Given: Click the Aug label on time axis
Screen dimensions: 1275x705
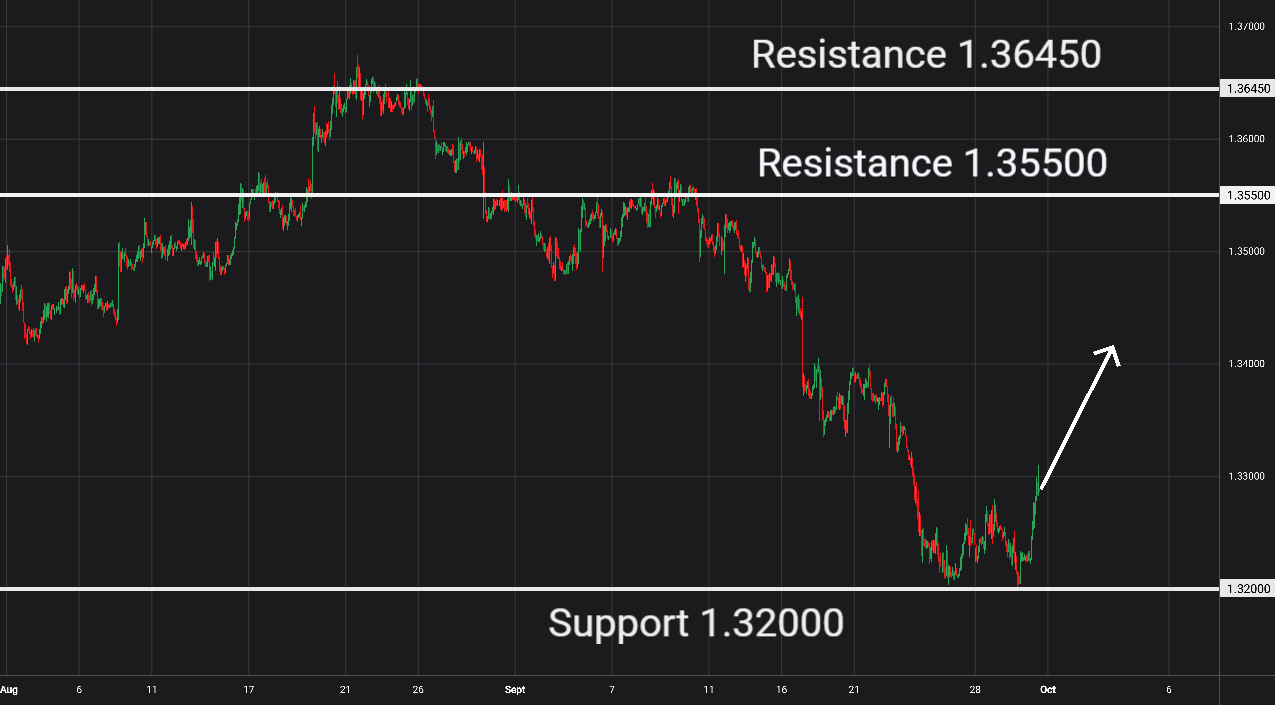Looking at the screenshot, I should [9, 690].
